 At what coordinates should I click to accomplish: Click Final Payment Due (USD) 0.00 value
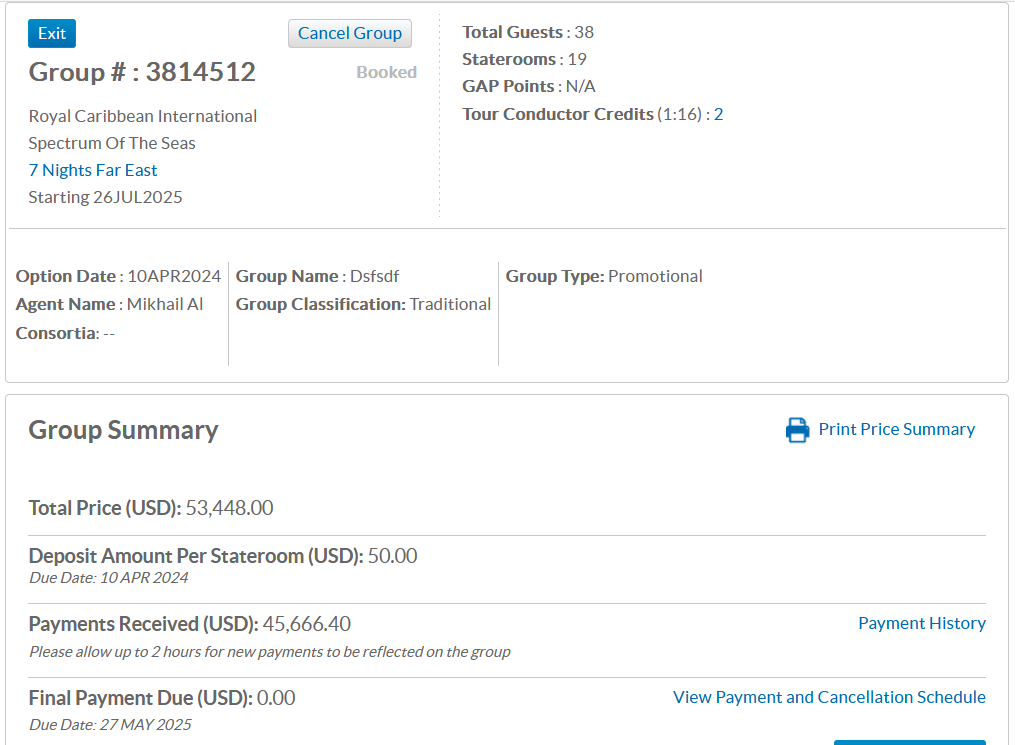(x=276, y=698)
